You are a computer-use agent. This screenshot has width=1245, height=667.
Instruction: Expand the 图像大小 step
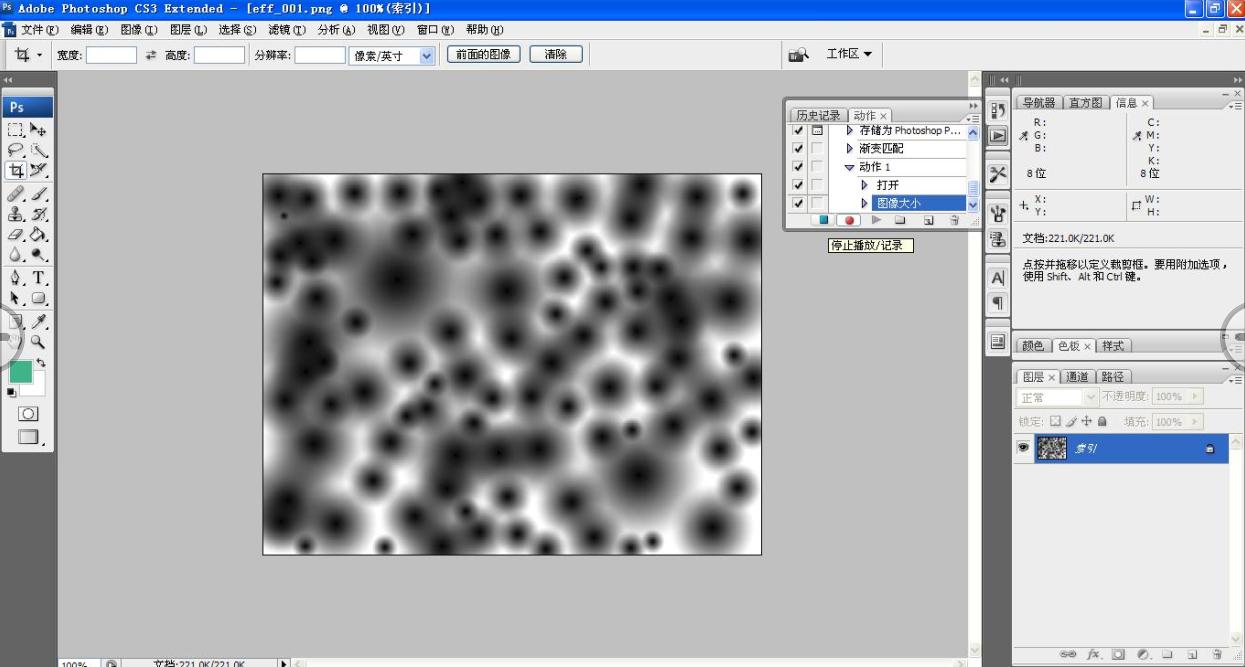(865, 203)
